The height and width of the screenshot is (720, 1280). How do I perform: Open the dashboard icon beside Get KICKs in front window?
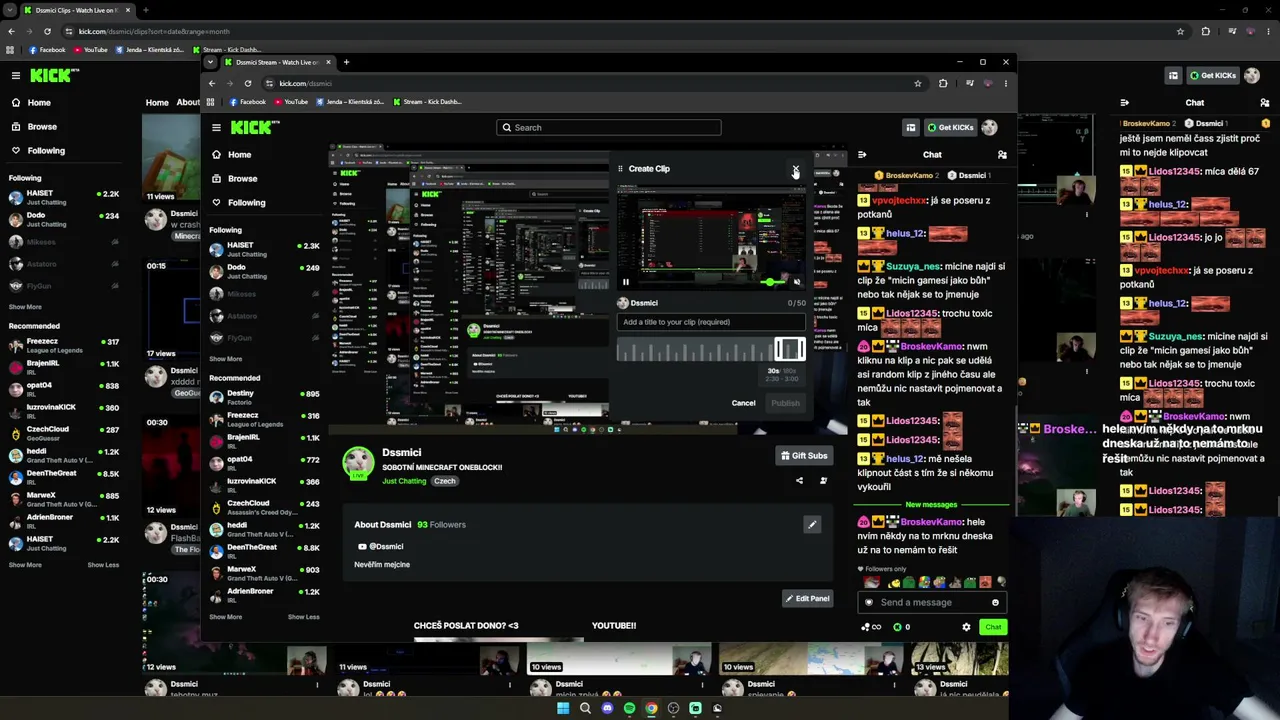[x=910, y=127]
